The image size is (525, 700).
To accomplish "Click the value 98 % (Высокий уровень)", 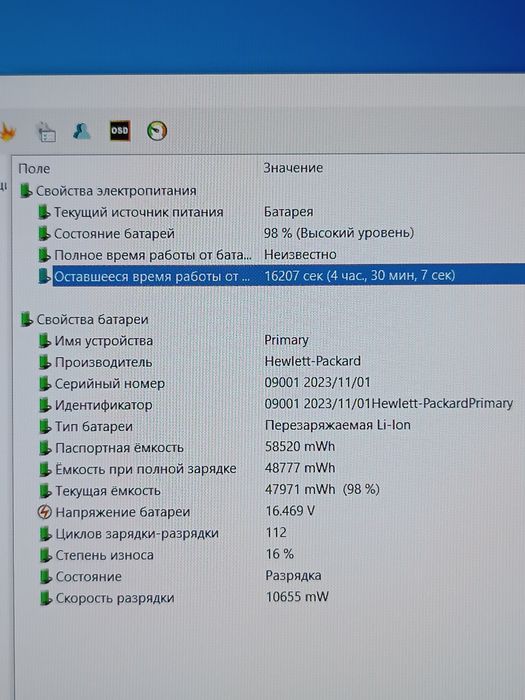I will point(339,233).
